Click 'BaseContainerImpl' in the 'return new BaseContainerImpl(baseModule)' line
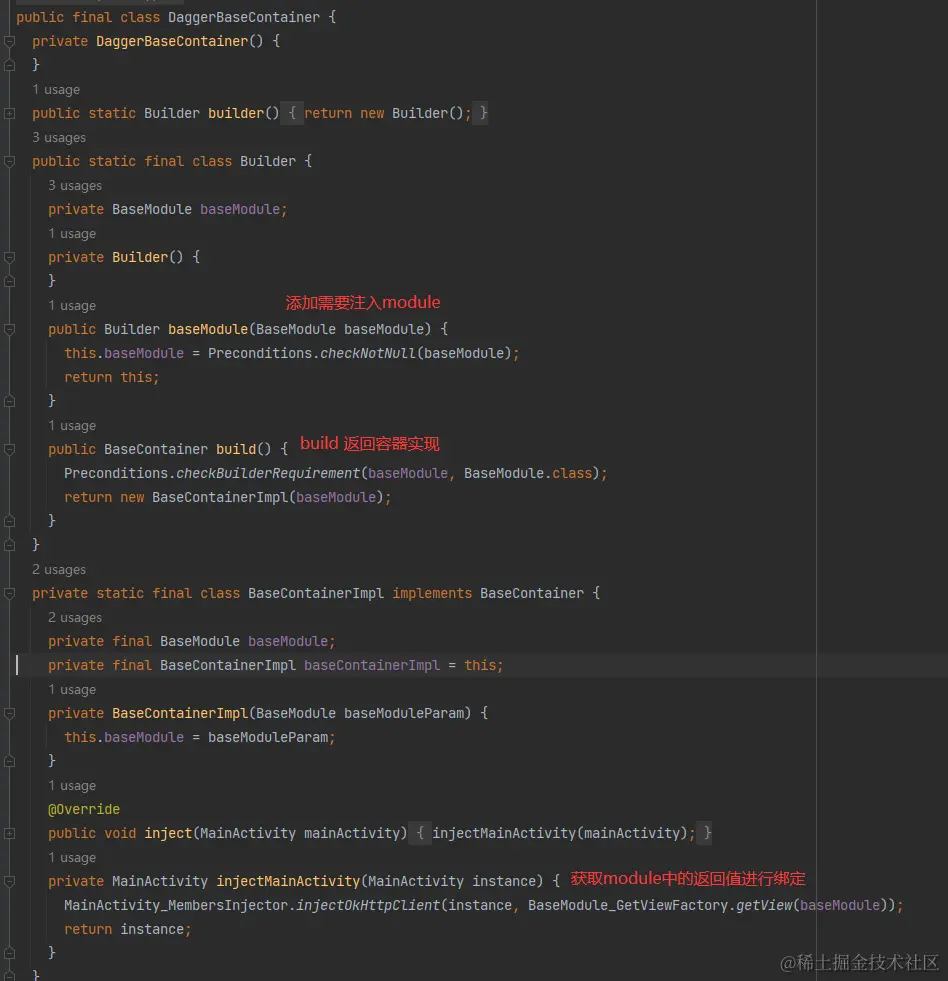Viewport: 948px width, 981px height. point(220,497)
